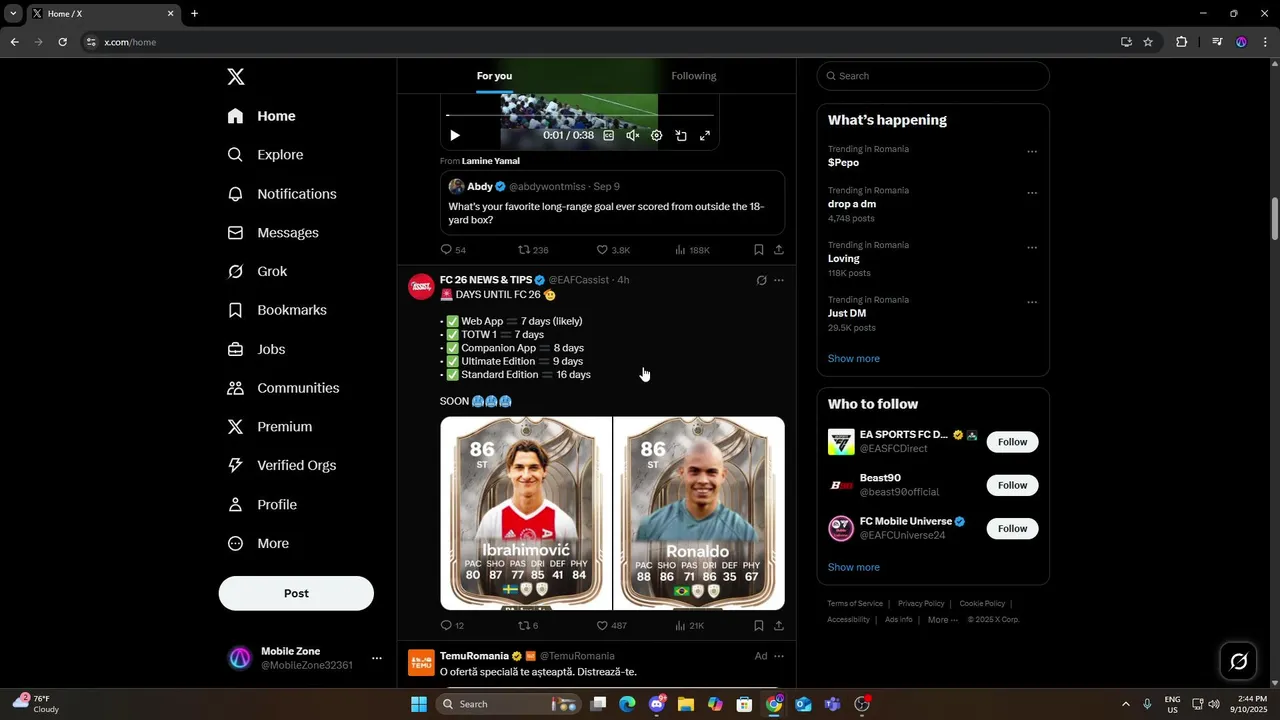Open the Ronaldo card image
This screenshot has width=1280, height=720.
point(699,513)
